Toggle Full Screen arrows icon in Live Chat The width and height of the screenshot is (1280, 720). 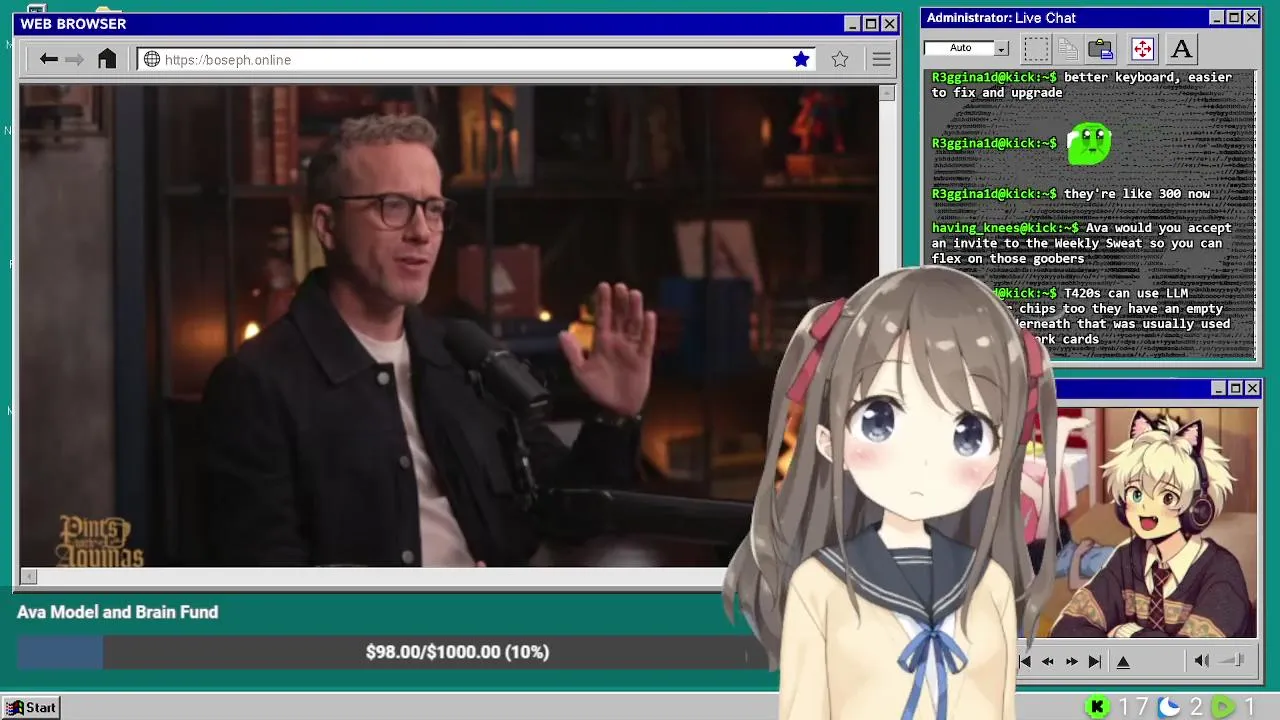click(1142, 48)
